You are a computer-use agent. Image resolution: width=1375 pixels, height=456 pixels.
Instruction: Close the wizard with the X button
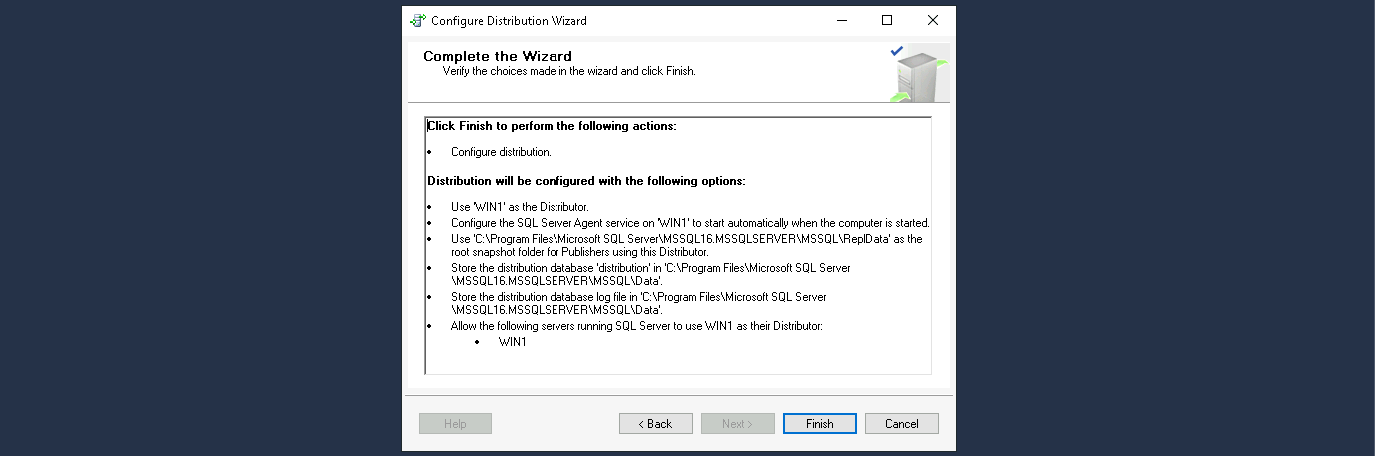tap(932, 20)
